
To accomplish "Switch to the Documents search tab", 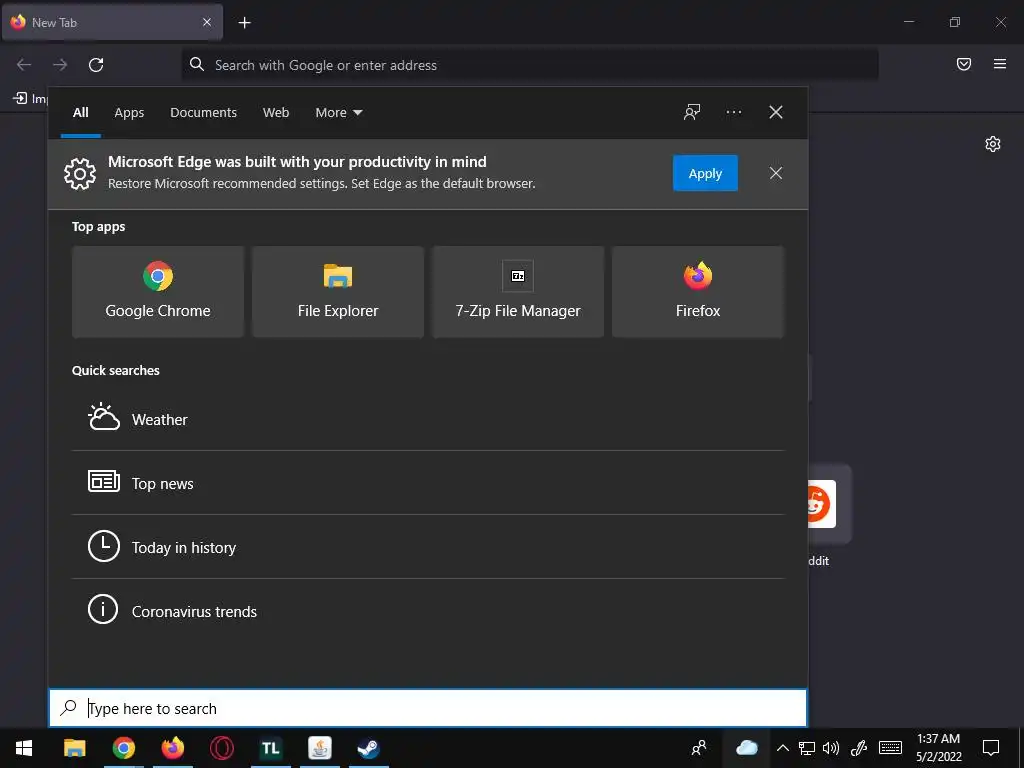I will click(x=203, y=112).
